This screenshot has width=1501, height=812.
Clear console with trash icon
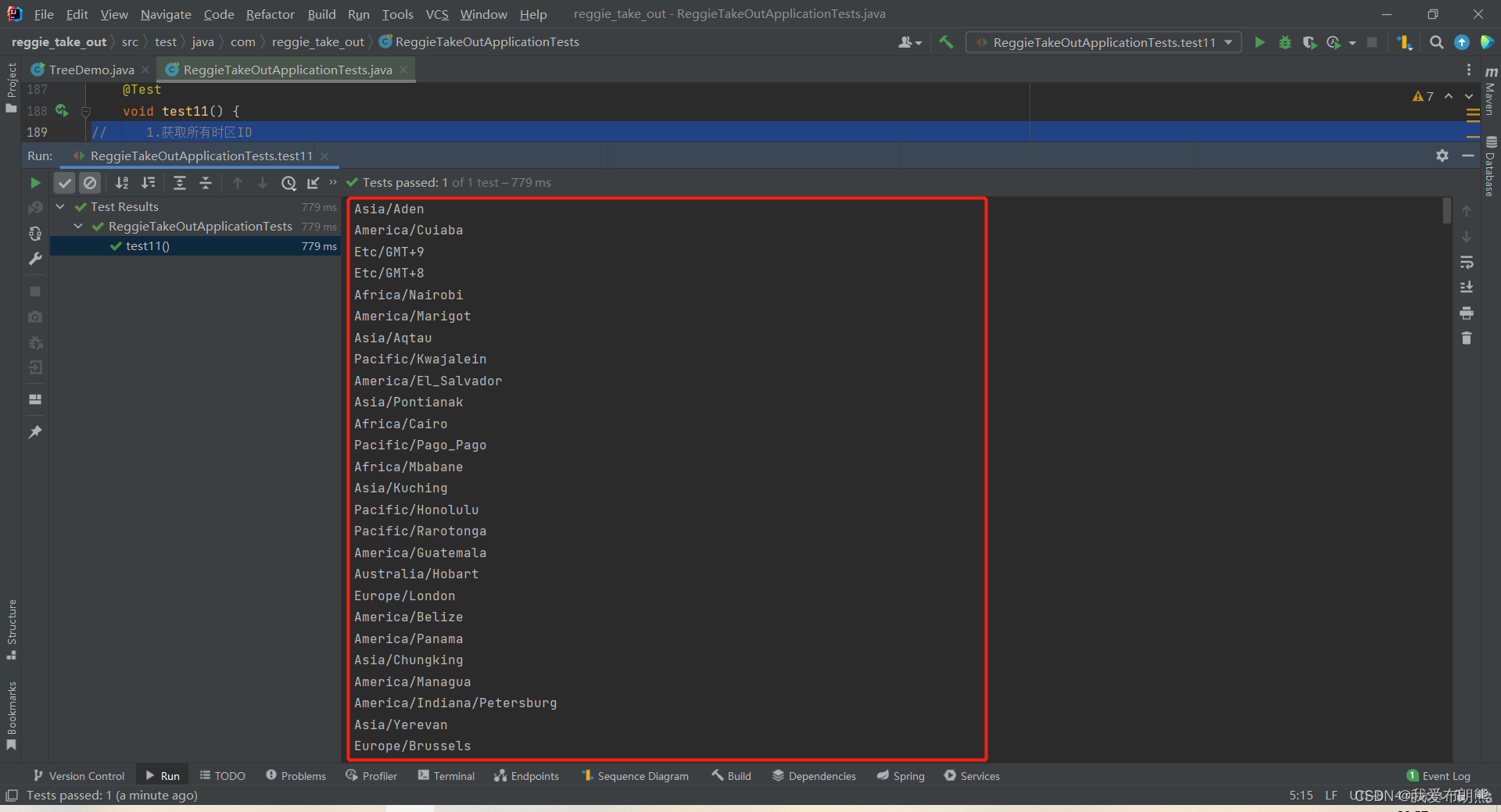pyautogui.click(x=1467, y=338)
